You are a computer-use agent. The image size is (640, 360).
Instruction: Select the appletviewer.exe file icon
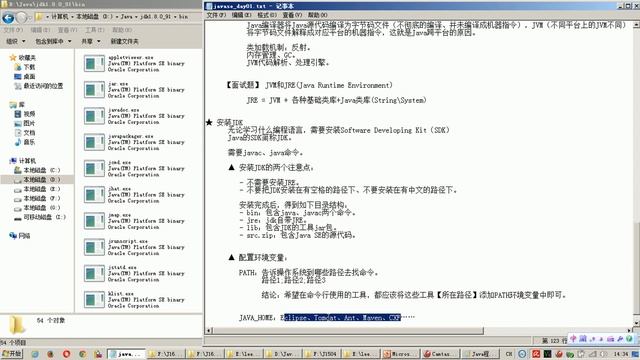coord(94,64)
